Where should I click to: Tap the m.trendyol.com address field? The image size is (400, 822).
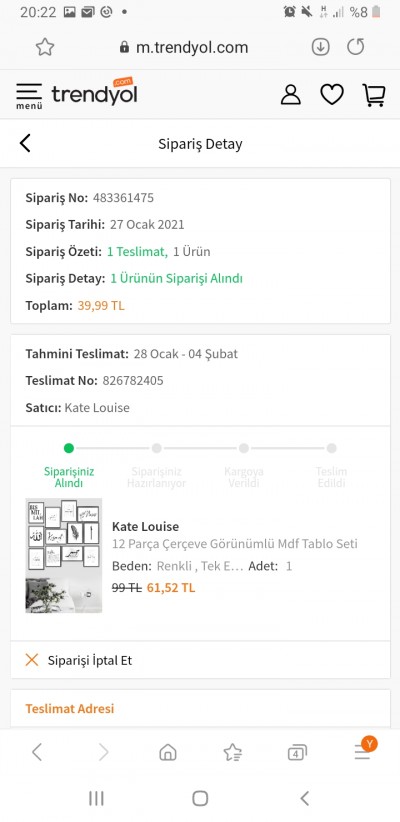pos(183,47)
